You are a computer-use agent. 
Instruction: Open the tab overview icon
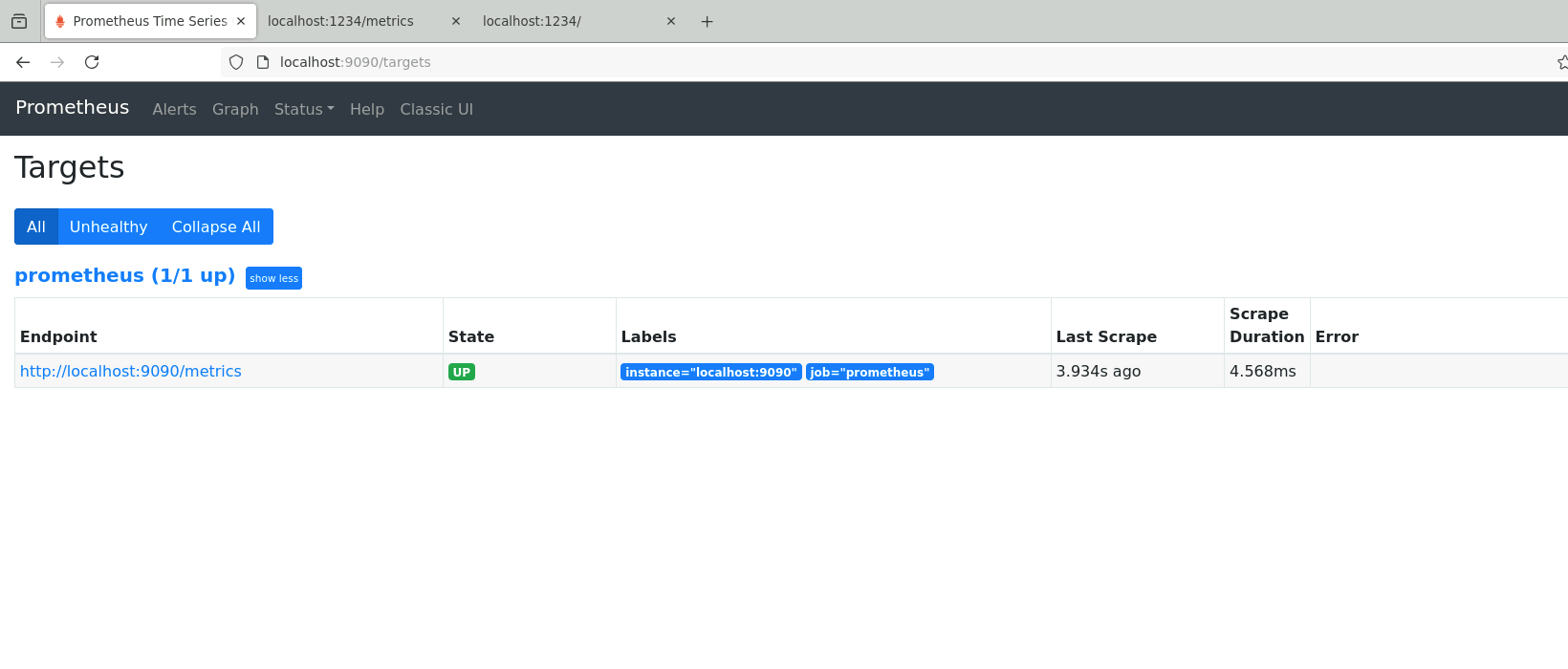coord(19,21)
